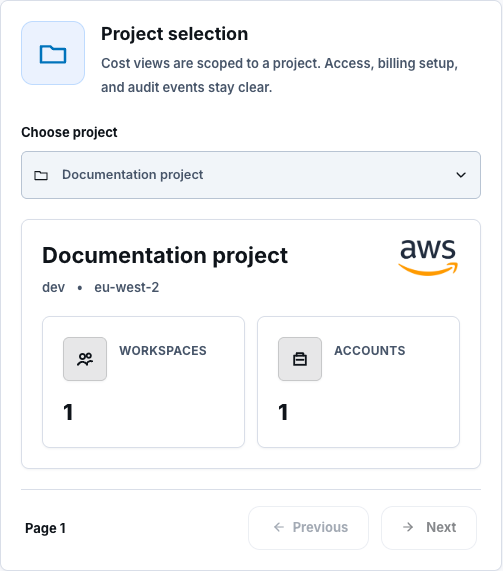Go to the Next page
This screenshot has height=571, width=503.
429,528
